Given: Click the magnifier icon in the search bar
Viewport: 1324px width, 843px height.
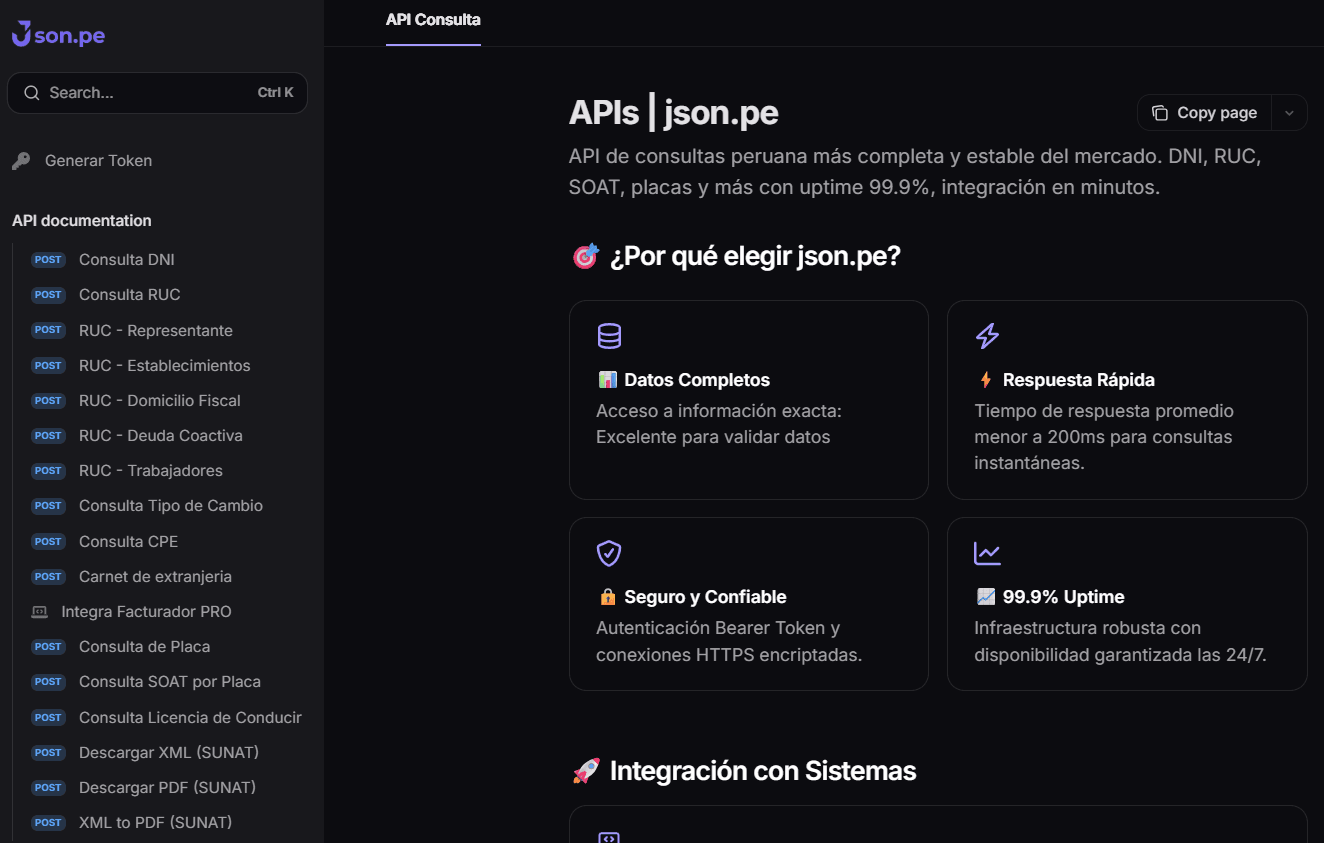Looking at the screenshot, I should [31, 92].
